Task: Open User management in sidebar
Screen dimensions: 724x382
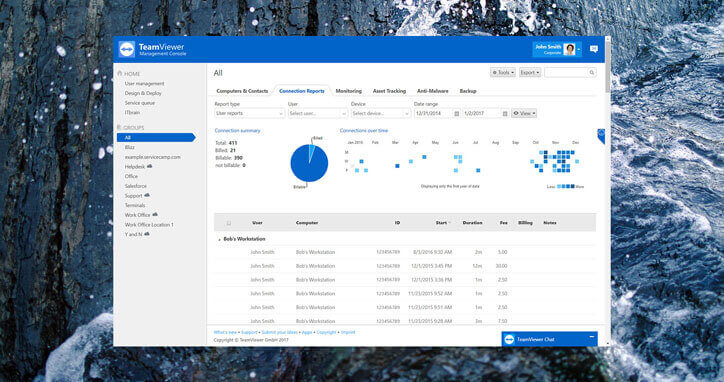Action: point(145,84)
